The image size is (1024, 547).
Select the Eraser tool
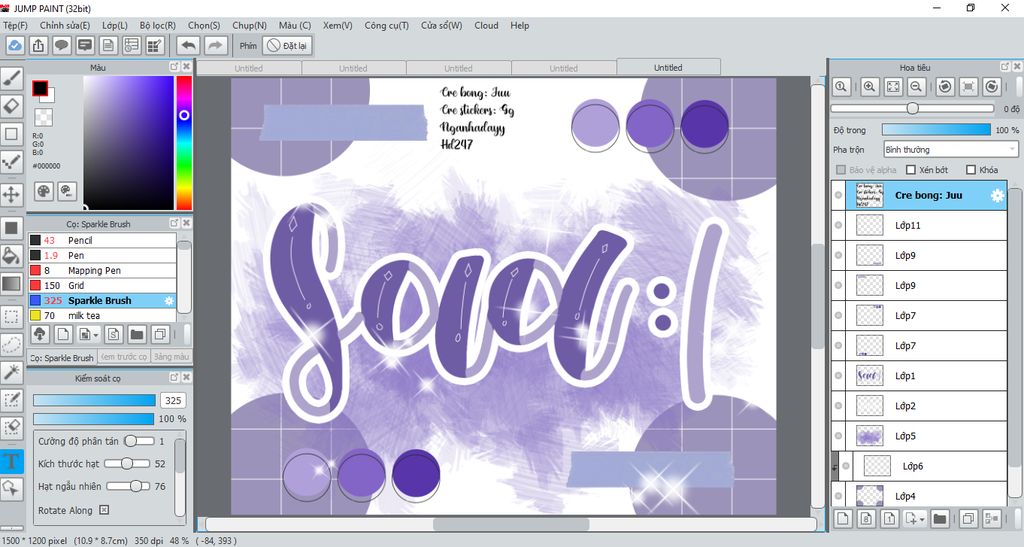tap(12, 106)
